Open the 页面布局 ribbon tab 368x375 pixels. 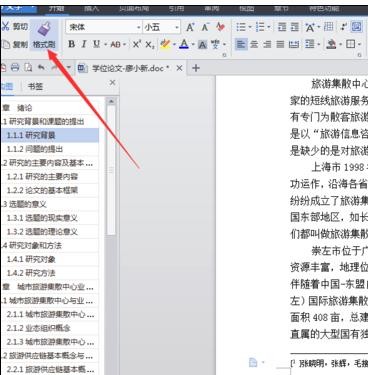(134, 9)
